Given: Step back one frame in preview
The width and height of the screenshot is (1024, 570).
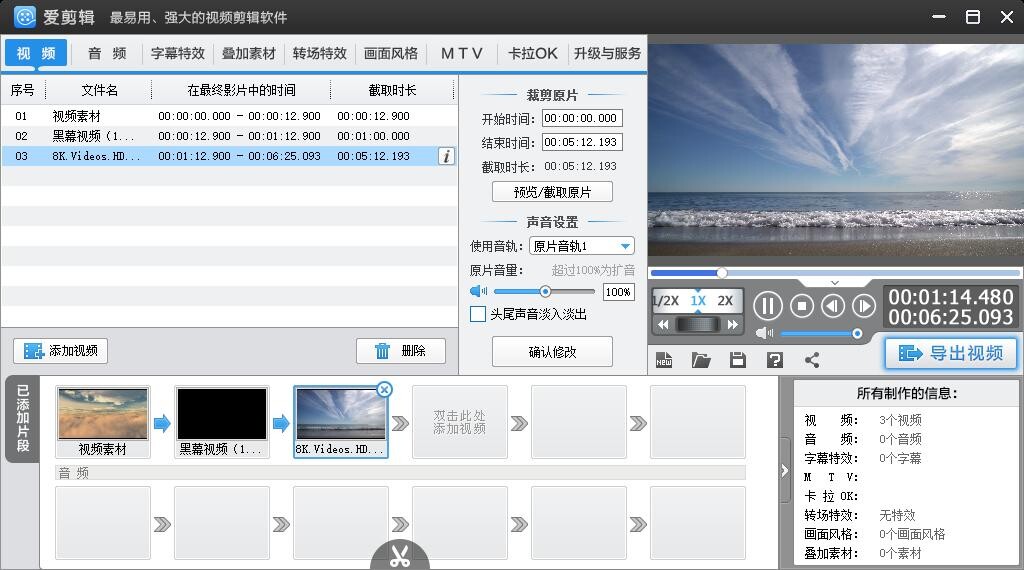Looking at the screenshot, I should (832, 306).
